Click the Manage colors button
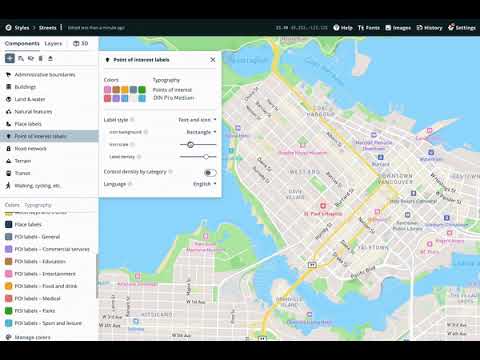Image resolution: width=480 pixels, height=360 pixels. pos(28,337)
